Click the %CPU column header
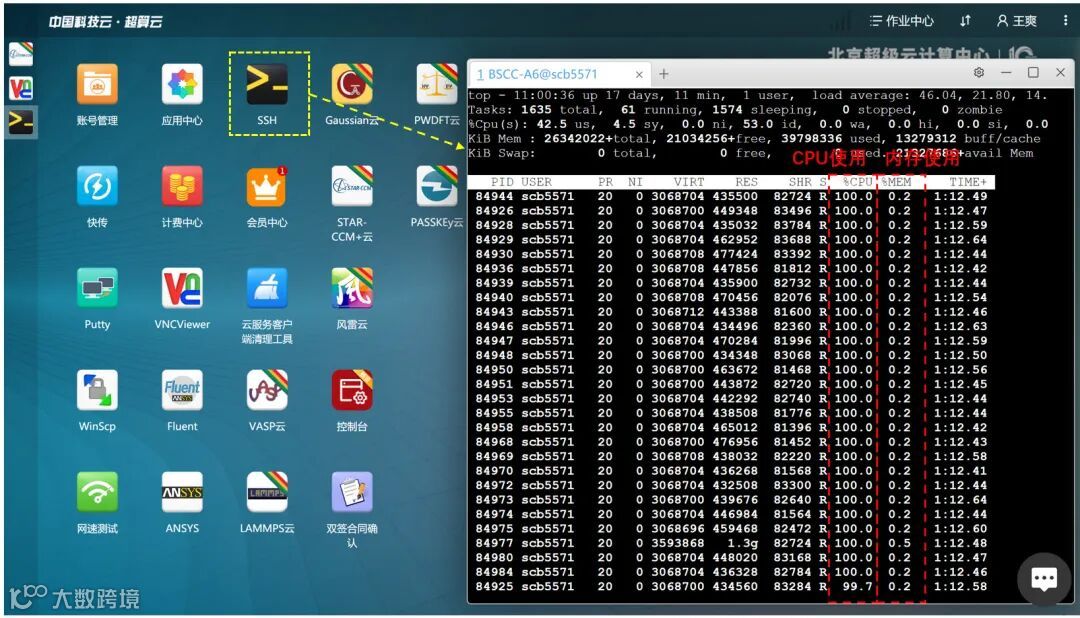 pyautogui.click(x=858, y=182)
